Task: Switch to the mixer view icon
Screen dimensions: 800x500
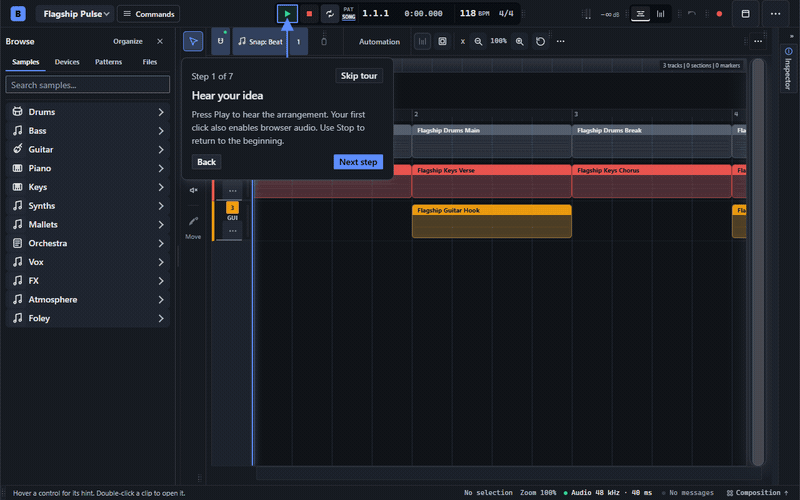Action: click(x=660, y=14)
